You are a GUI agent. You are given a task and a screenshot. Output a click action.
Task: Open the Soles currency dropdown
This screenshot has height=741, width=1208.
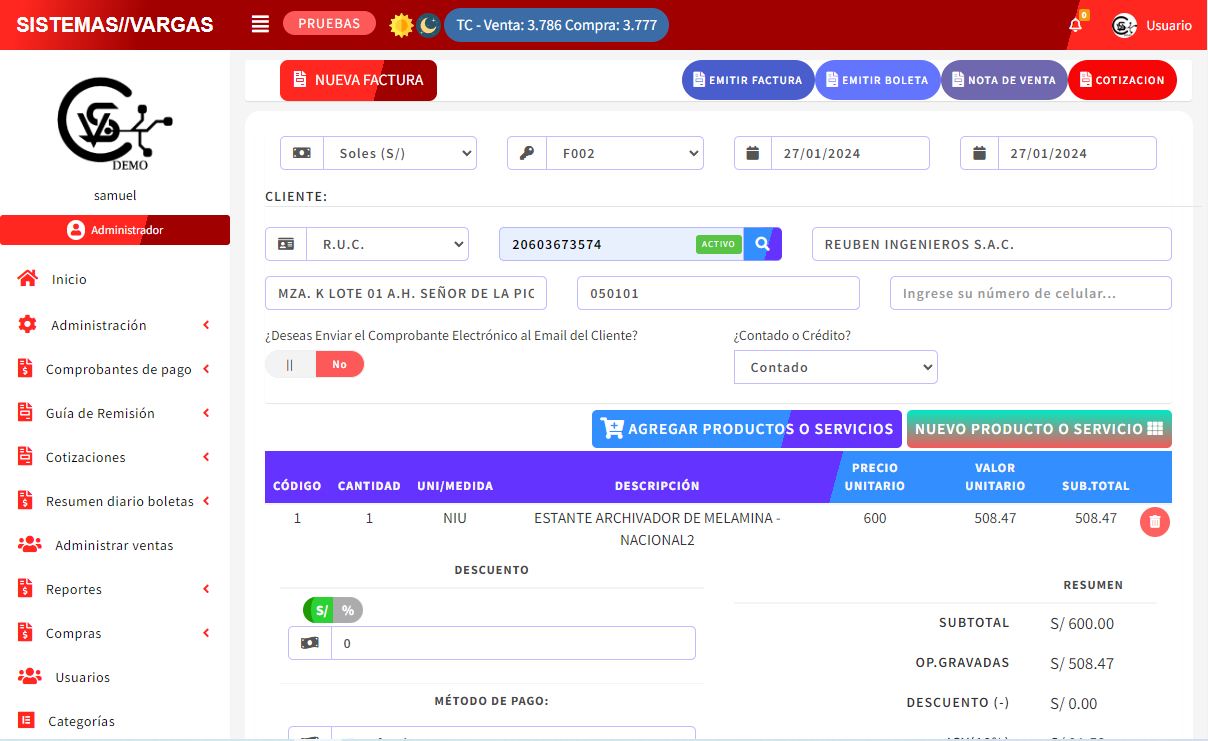point(398,153)
